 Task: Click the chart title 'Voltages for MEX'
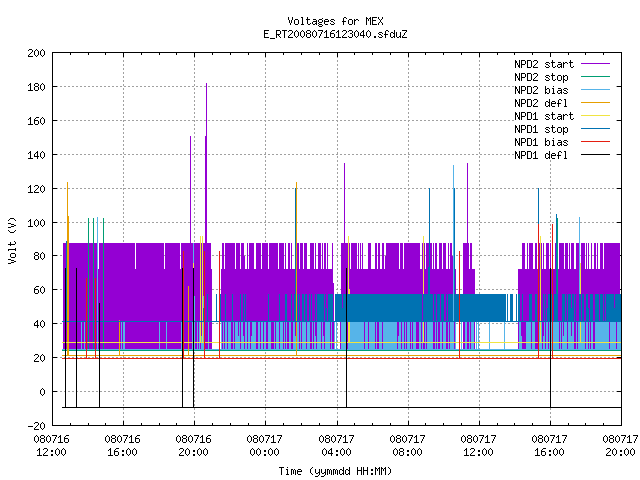pyautogui.click(x=335, y=21)
